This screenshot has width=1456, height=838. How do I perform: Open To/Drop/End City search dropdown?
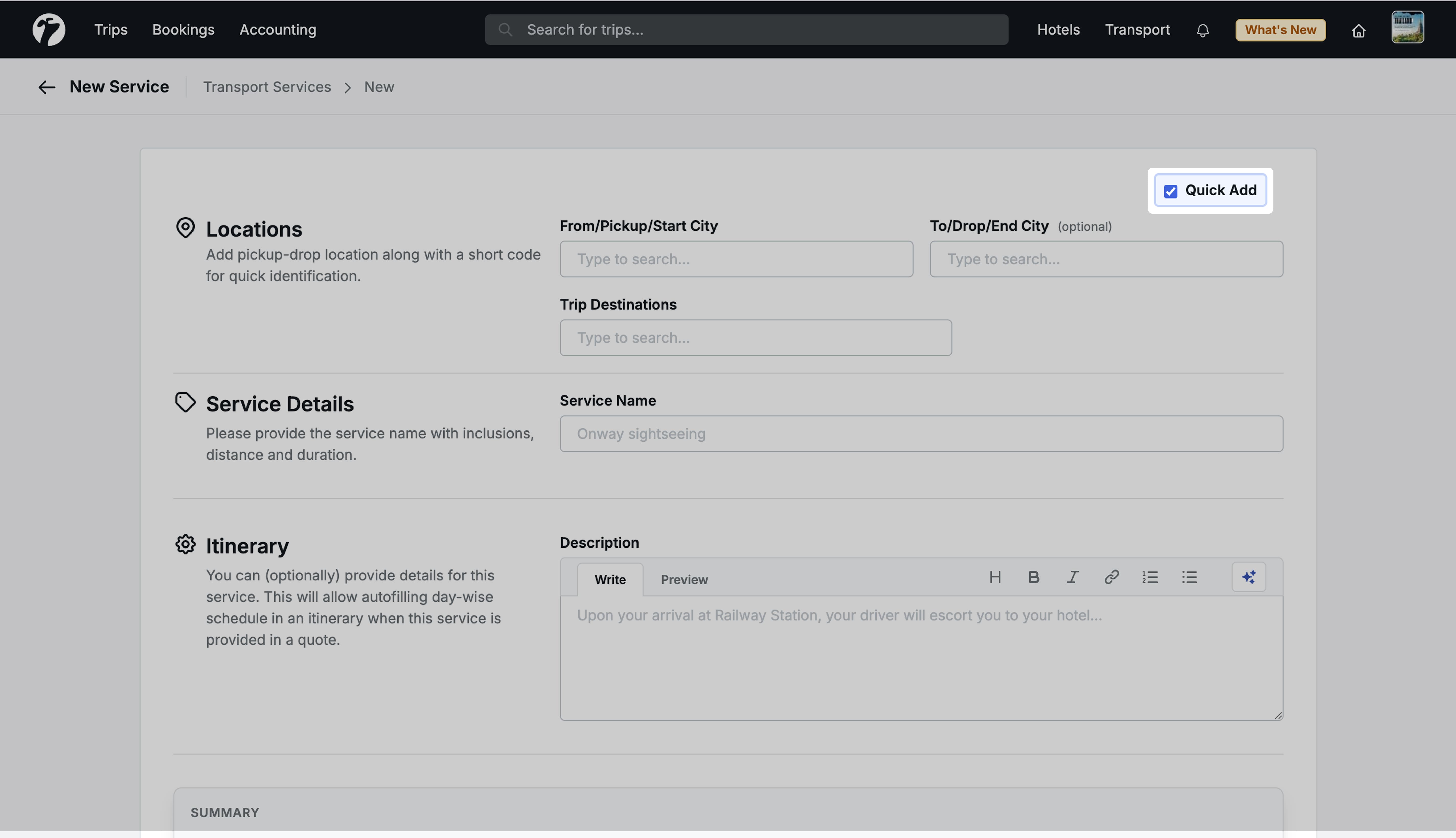[1106, 259]
